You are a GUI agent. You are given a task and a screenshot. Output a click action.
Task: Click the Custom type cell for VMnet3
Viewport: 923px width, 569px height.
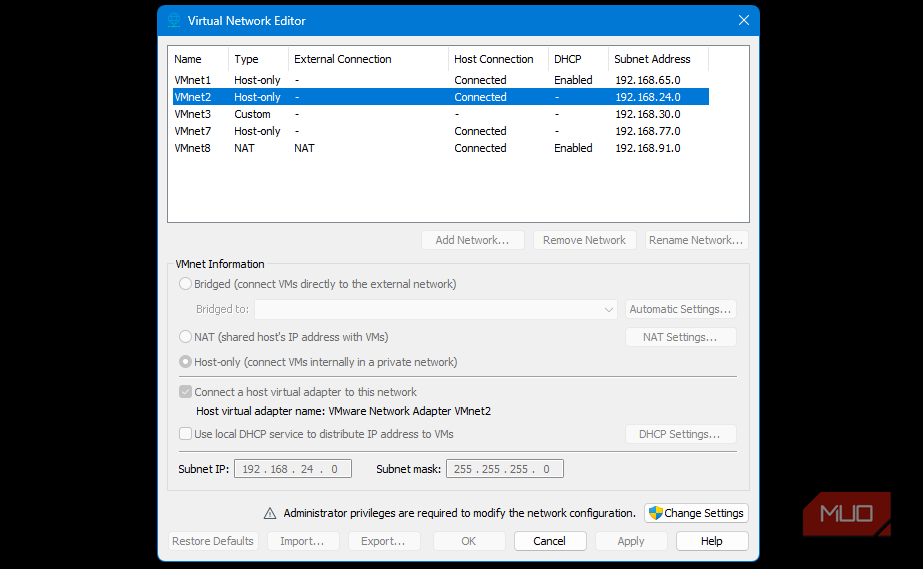pos(253,114)
